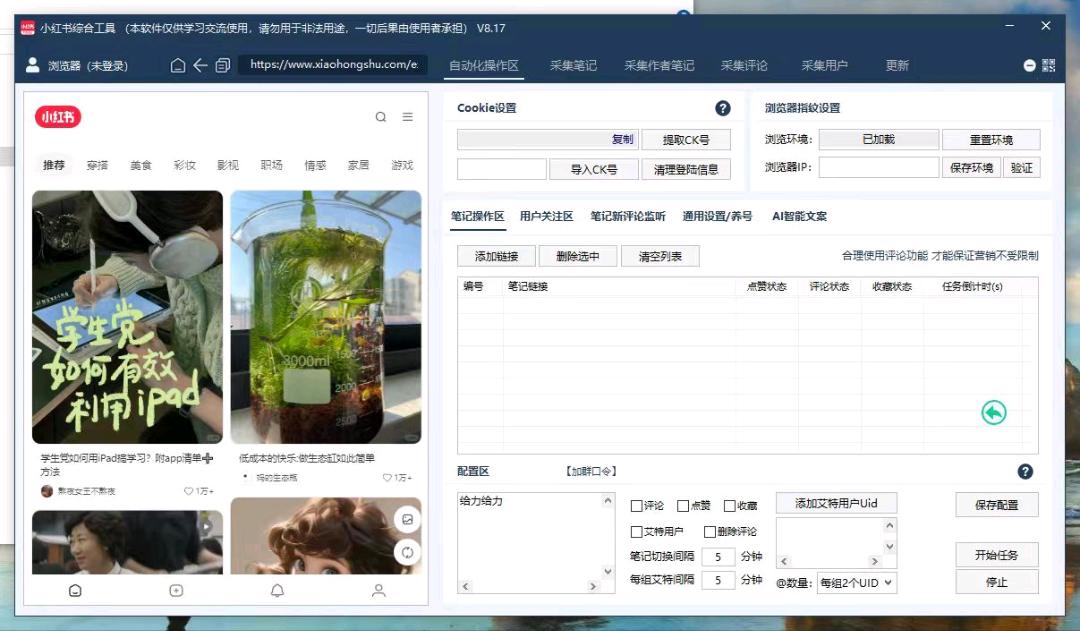
Task: Switch to the 采集笔记 tab
Action: 573,65
